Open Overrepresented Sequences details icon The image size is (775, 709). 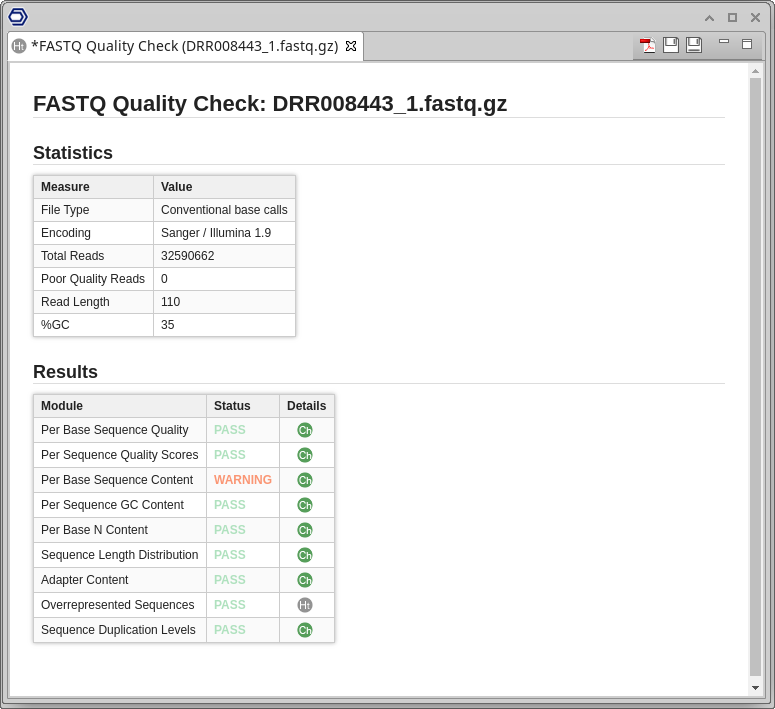305,605
